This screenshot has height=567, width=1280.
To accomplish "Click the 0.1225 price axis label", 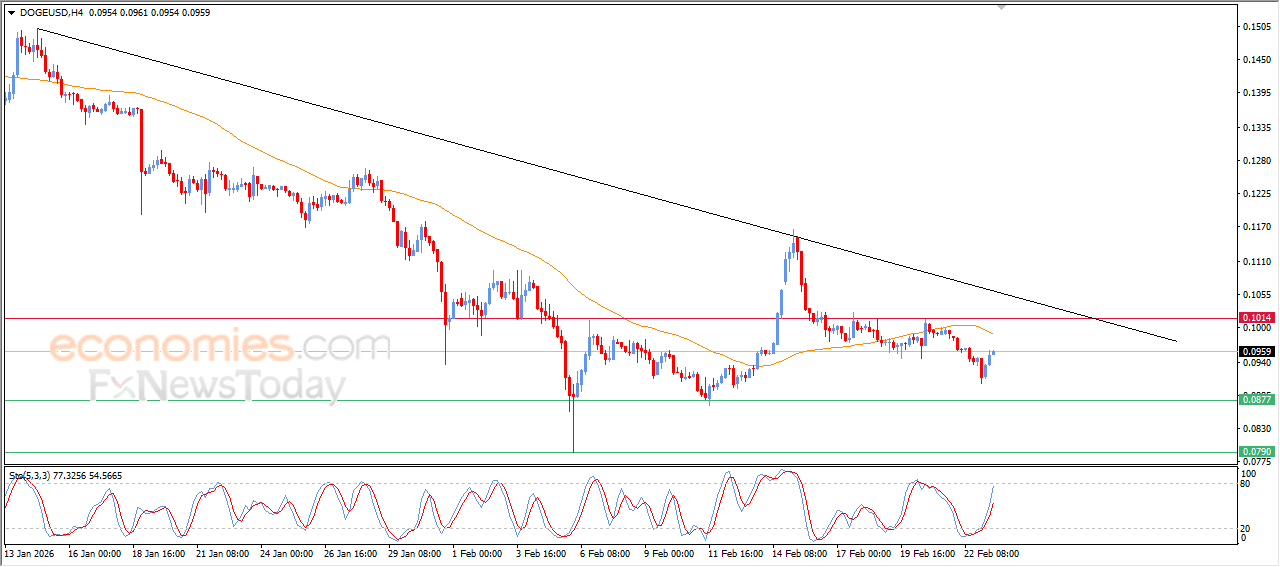I will click(1256, 194).
